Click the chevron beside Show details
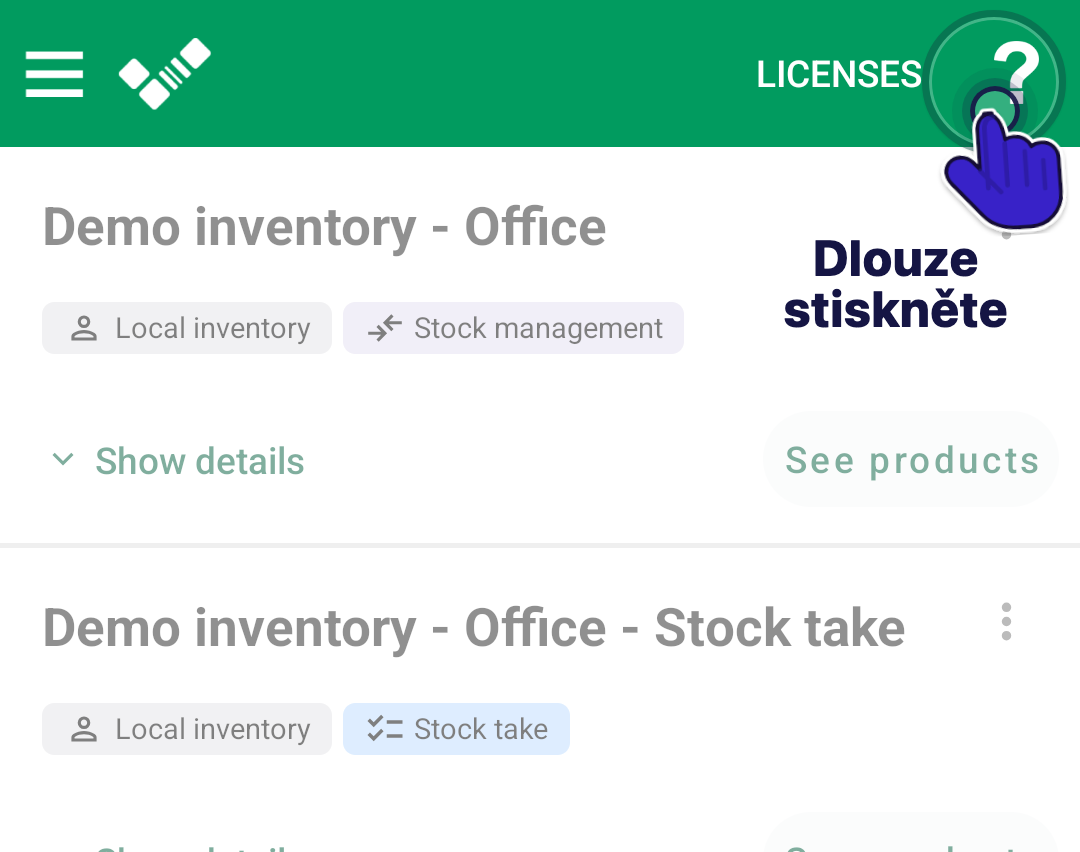The image size is (1080, 852). coord(63,459)
